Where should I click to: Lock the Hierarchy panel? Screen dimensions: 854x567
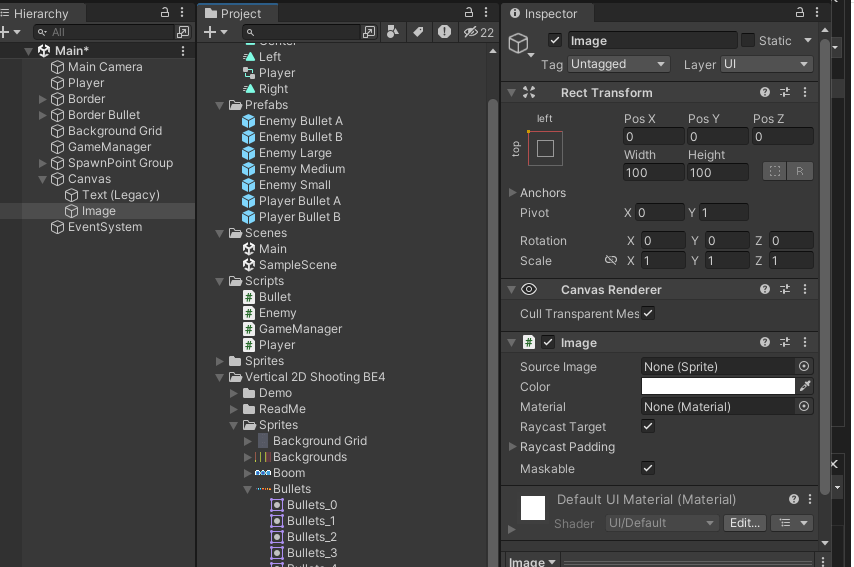[x=165, y=12]
